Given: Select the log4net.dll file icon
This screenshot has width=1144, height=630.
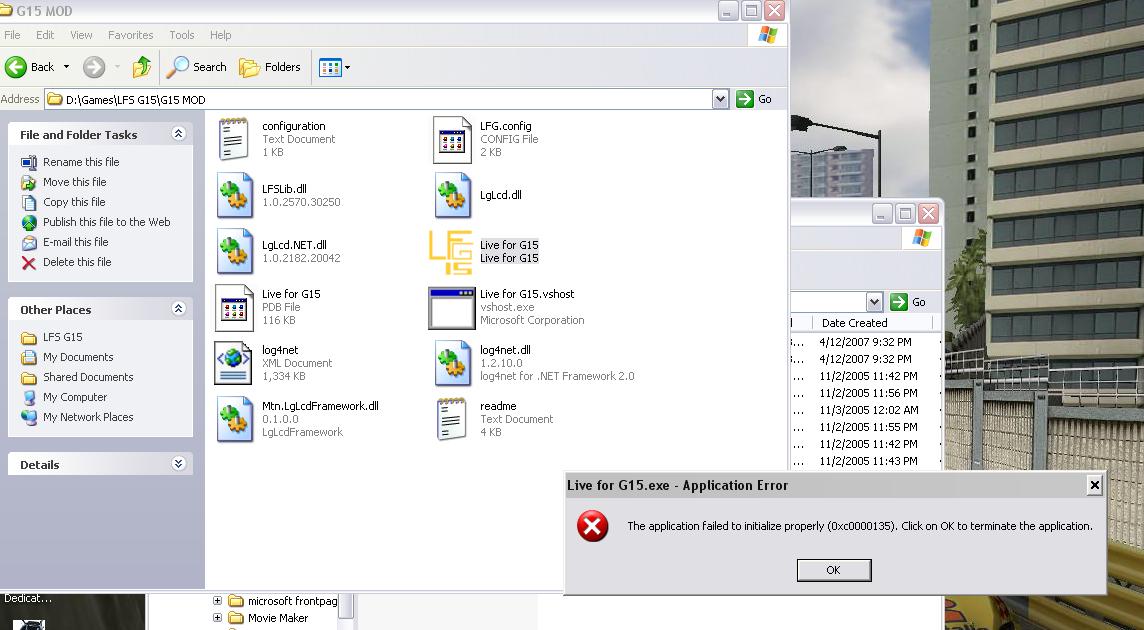Looking at the screenshot, I should 452,363.
